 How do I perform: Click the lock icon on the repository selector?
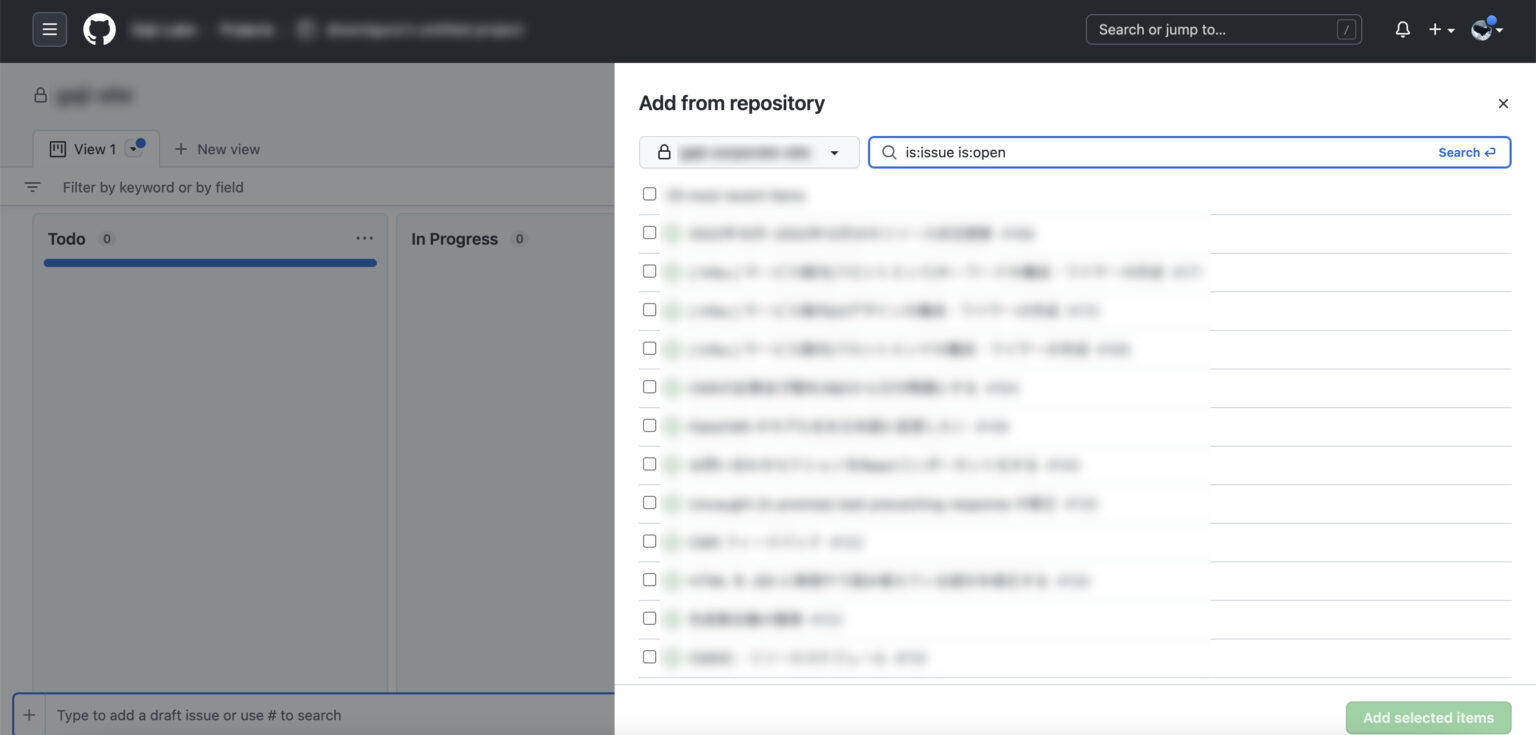(663, 152)
